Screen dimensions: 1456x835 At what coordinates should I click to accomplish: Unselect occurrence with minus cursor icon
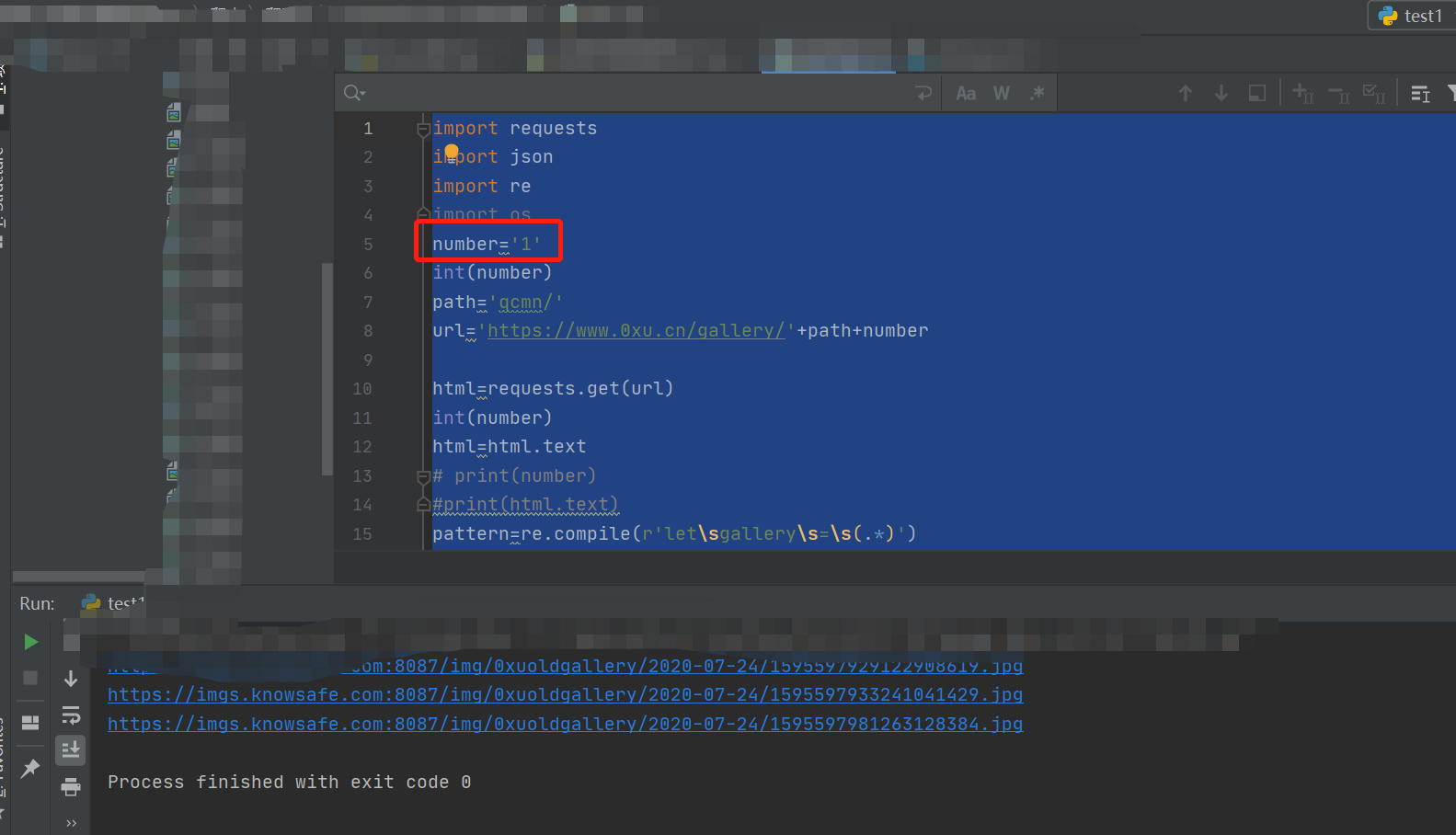(x=1339, y=93)
